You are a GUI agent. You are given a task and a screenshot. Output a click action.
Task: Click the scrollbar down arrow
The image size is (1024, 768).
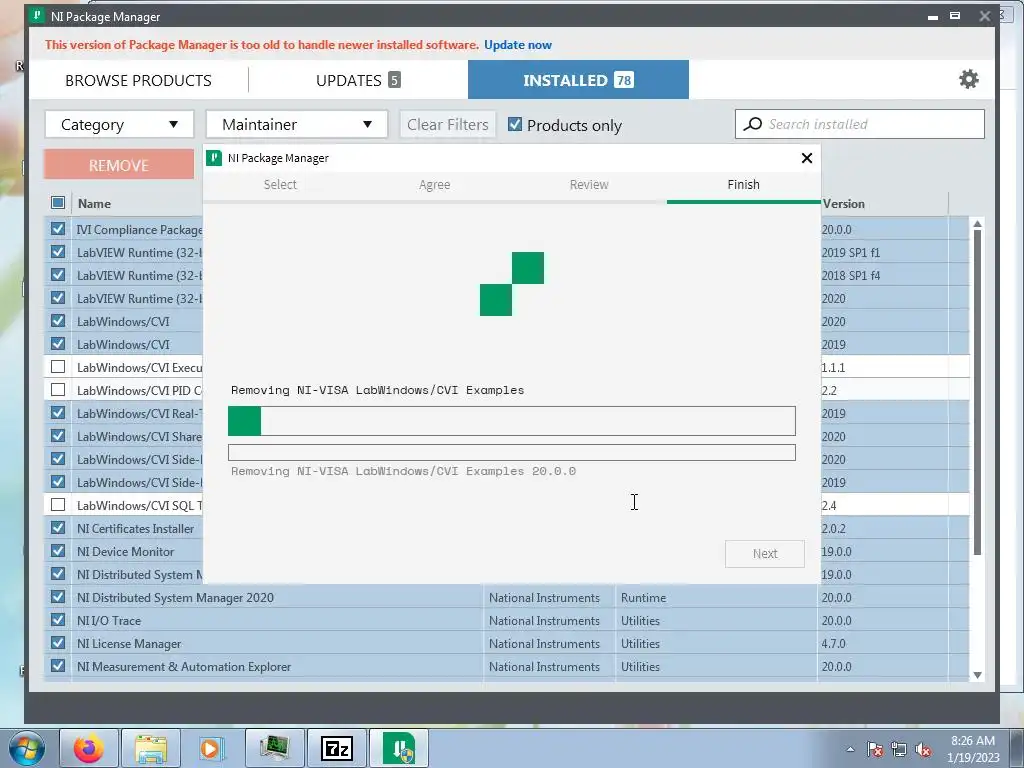point(977,675)
